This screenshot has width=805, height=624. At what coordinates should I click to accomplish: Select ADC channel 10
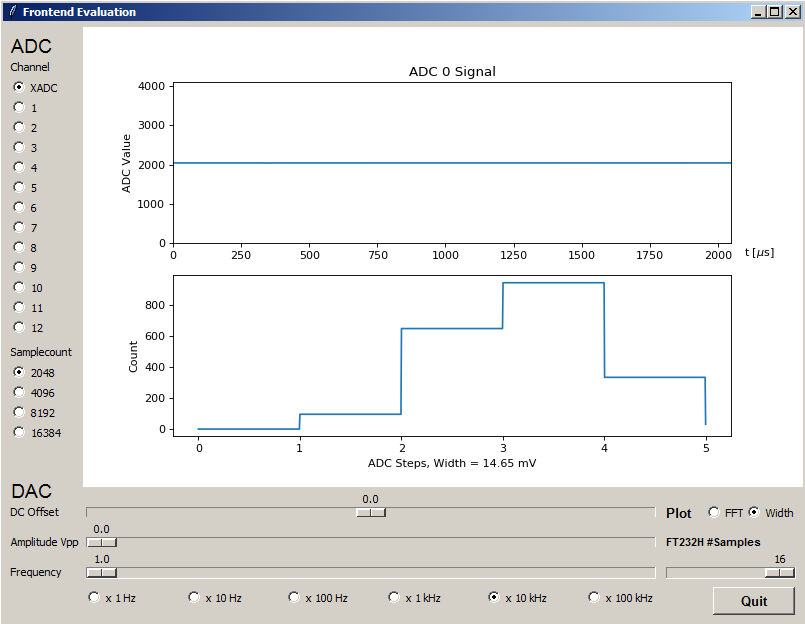coord(19,288)
